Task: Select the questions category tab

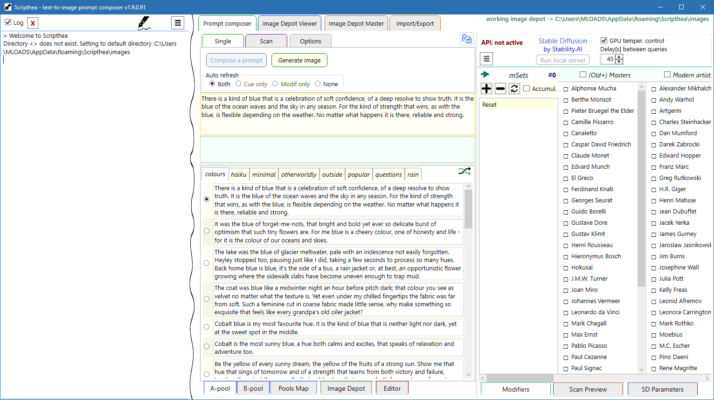Action: click(x=388, y=174)
